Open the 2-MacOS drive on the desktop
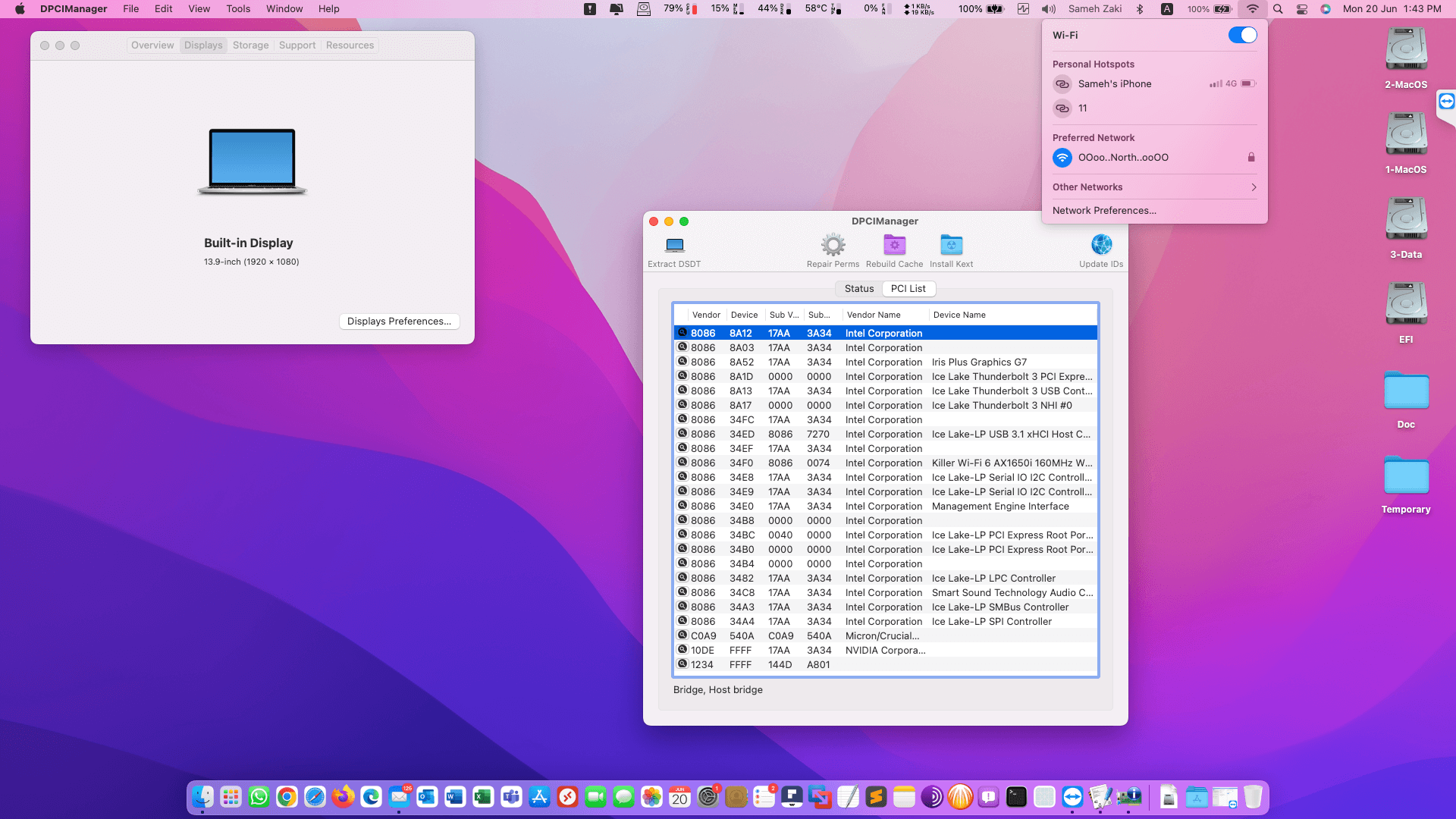Viewport: 1456px width, 819px height. (1406, 50)
